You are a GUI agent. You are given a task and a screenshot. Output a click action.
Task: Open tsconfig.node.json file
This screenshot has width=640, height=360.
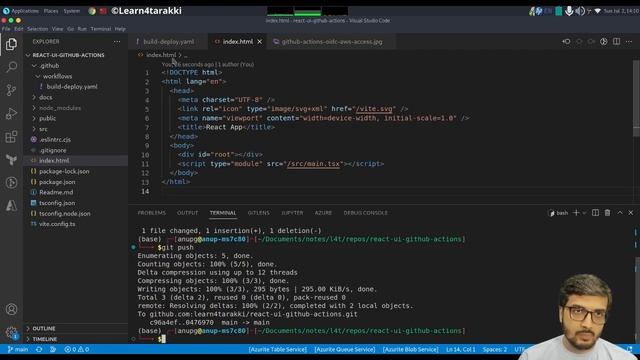tap(64, 213)
